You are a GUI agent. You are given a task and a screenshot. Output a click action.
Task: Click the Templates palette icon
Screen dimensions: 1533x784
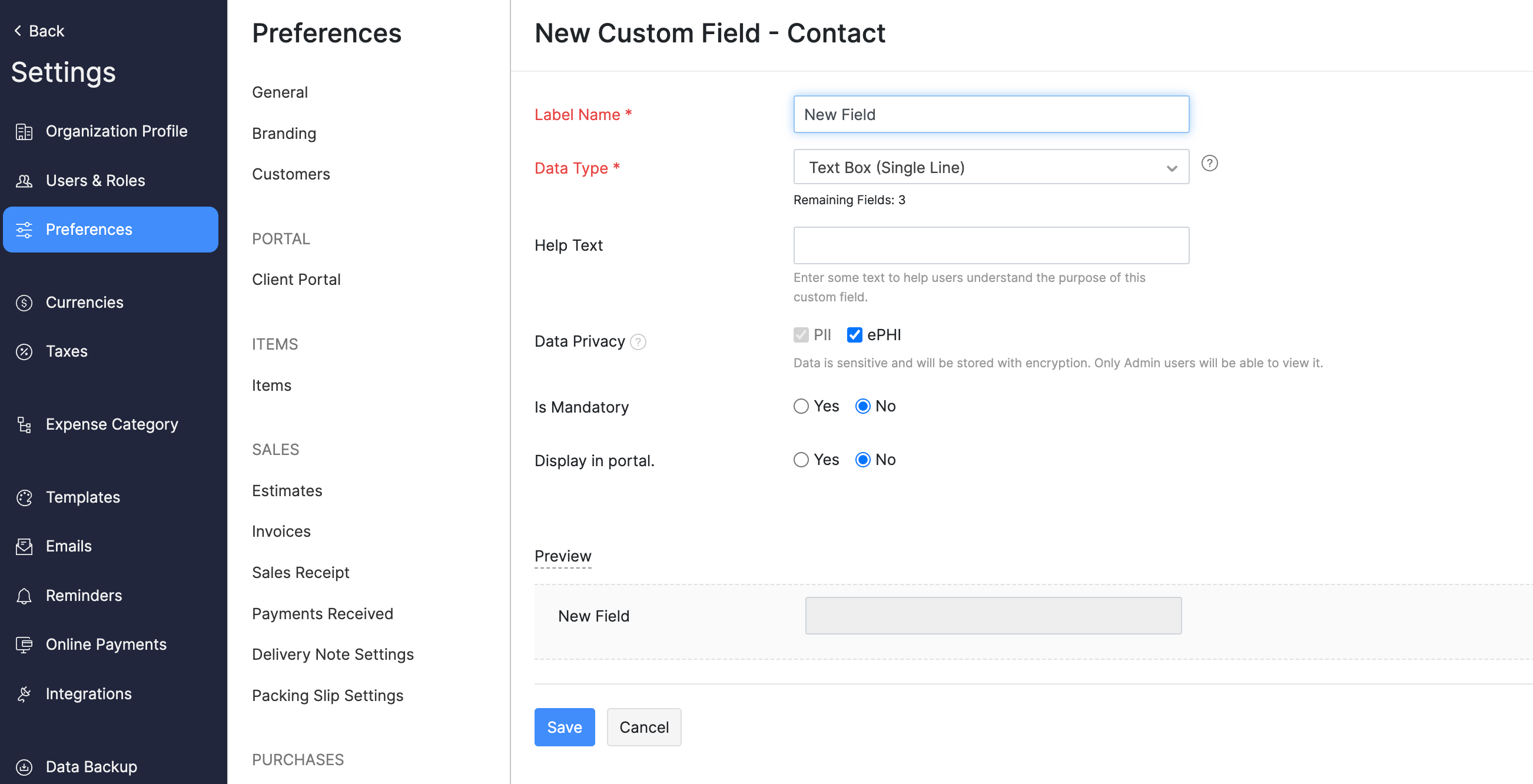click(24, 497)
